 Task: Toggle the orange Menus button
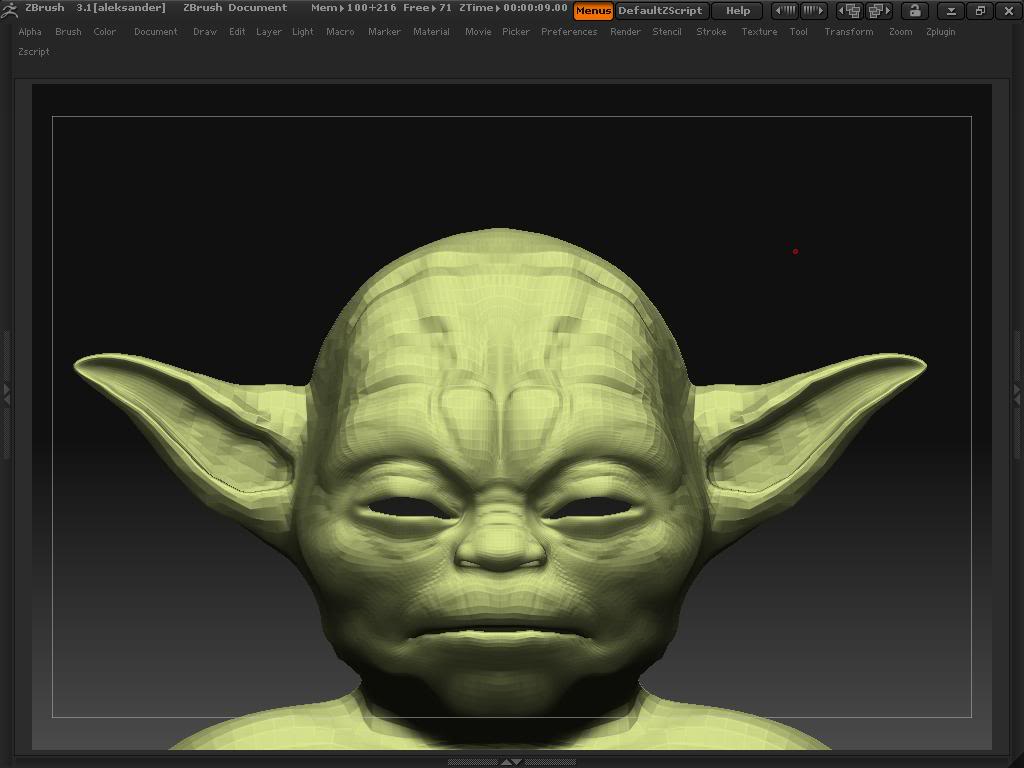[x=593, y=10]
